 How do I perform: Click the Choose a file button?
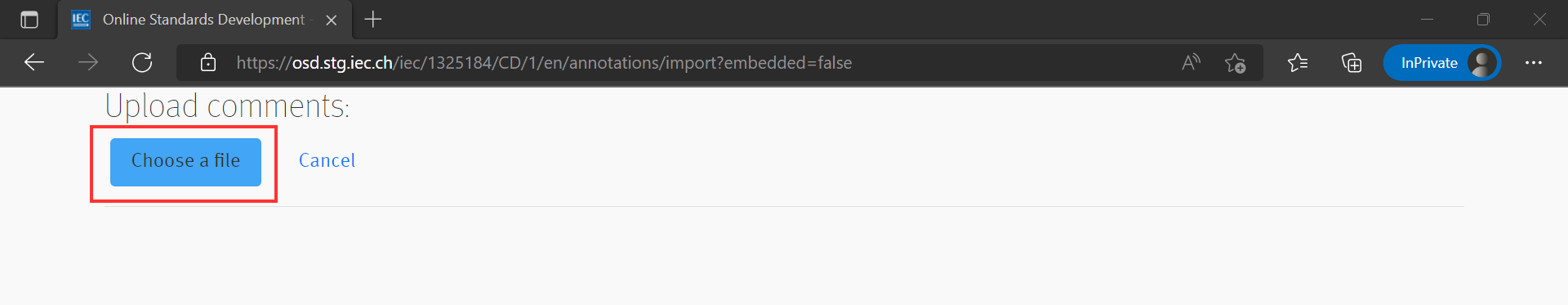(x=185, y=161)
